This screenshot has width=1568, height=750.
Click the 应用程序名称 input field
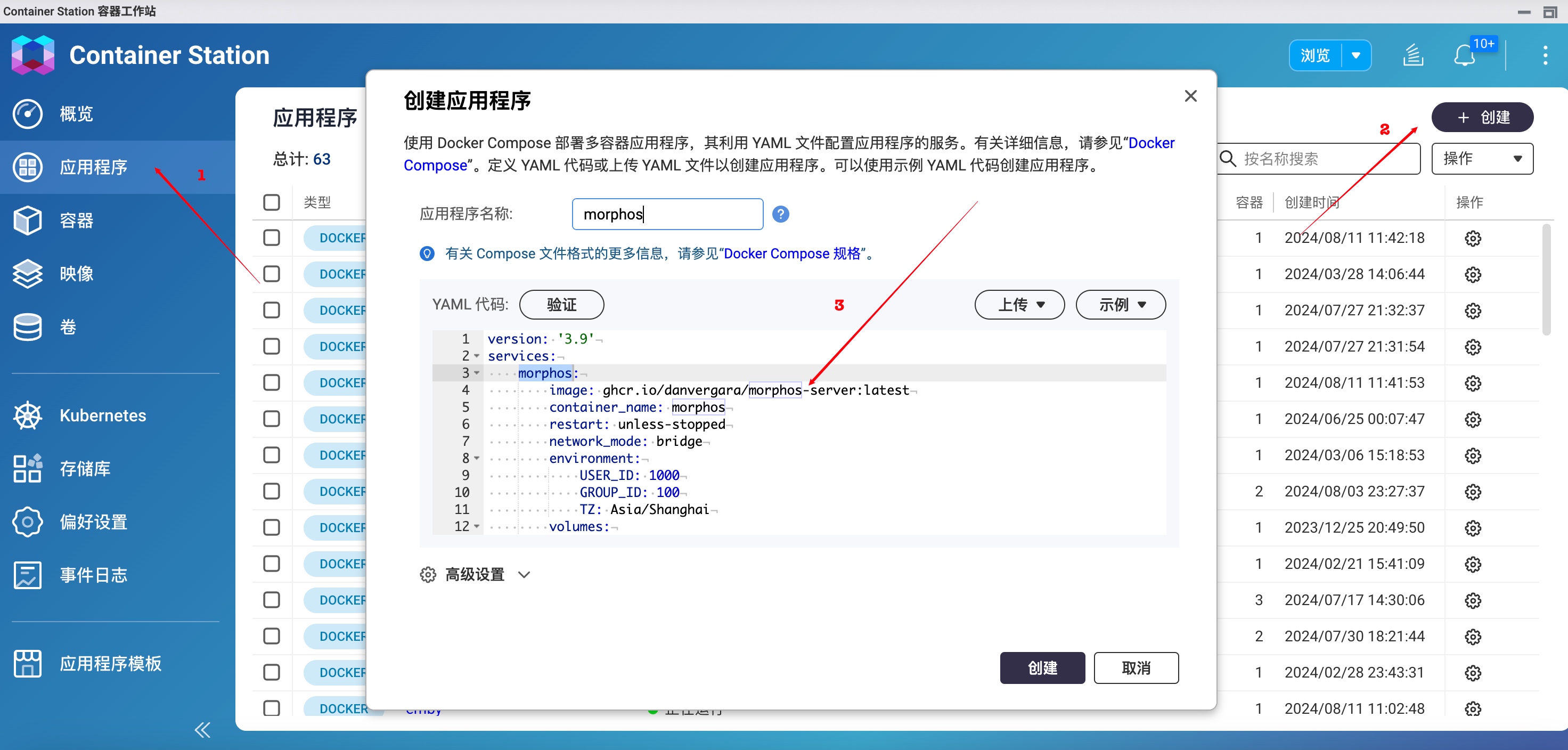pyautogui.click(x=667, y=214)
